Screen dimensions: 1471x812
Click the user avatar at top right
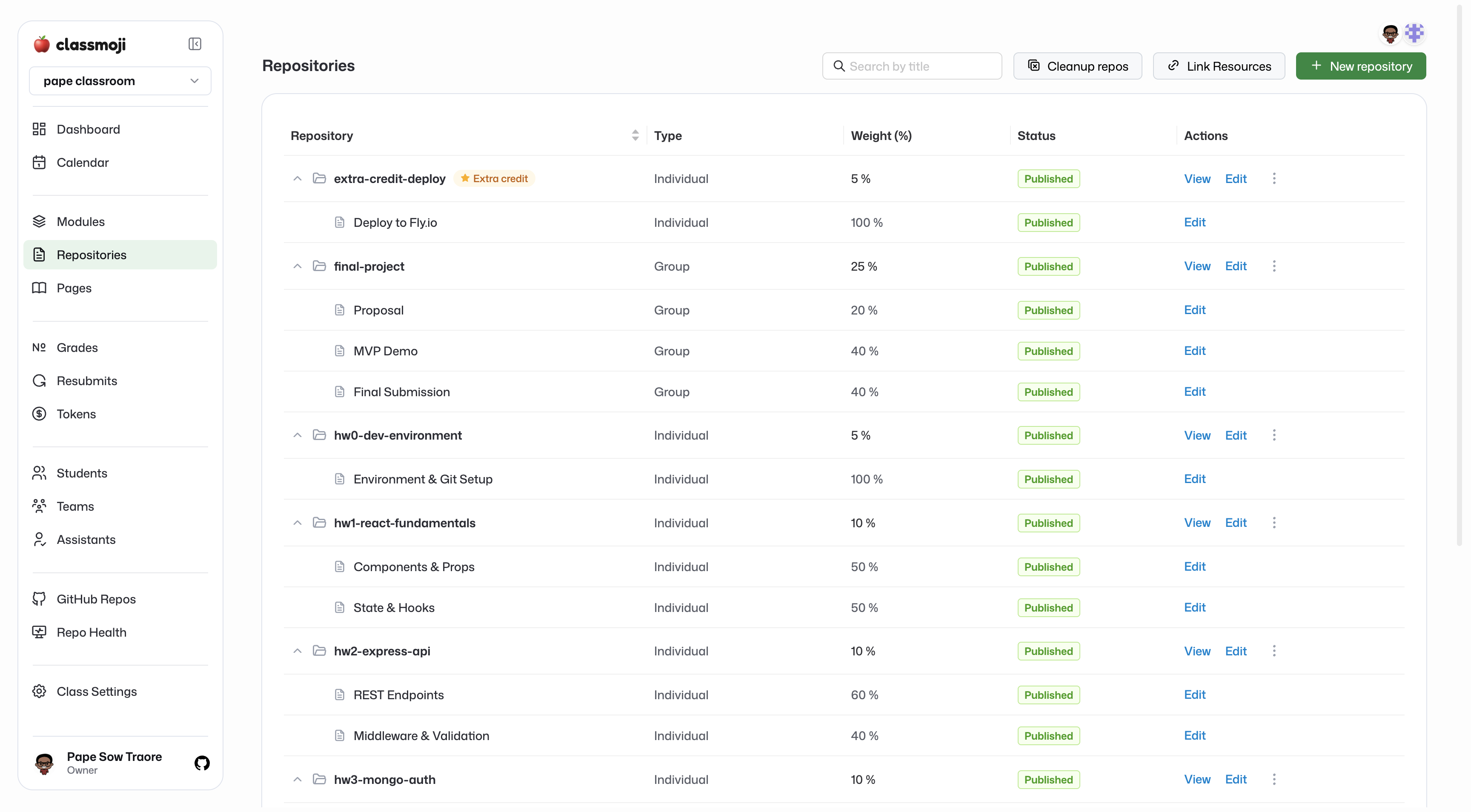point(1390,34)
